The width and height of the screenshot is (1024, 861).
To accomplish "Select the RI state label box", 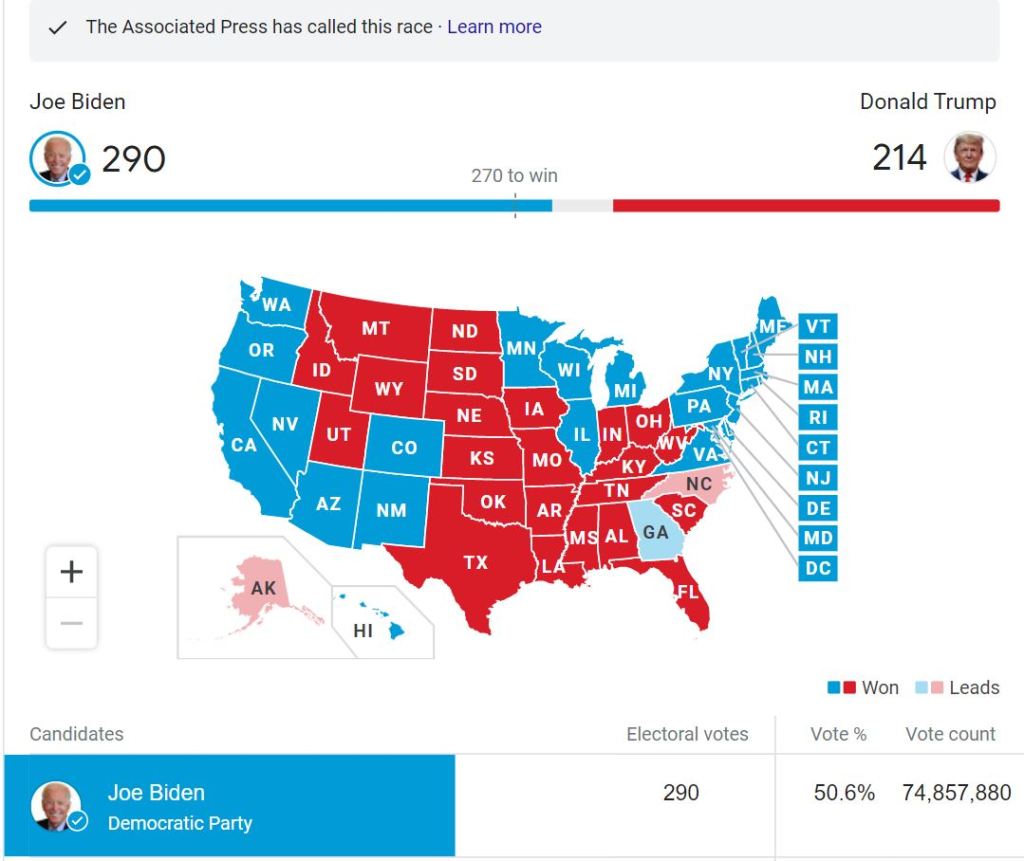I will tap(817, 418).
